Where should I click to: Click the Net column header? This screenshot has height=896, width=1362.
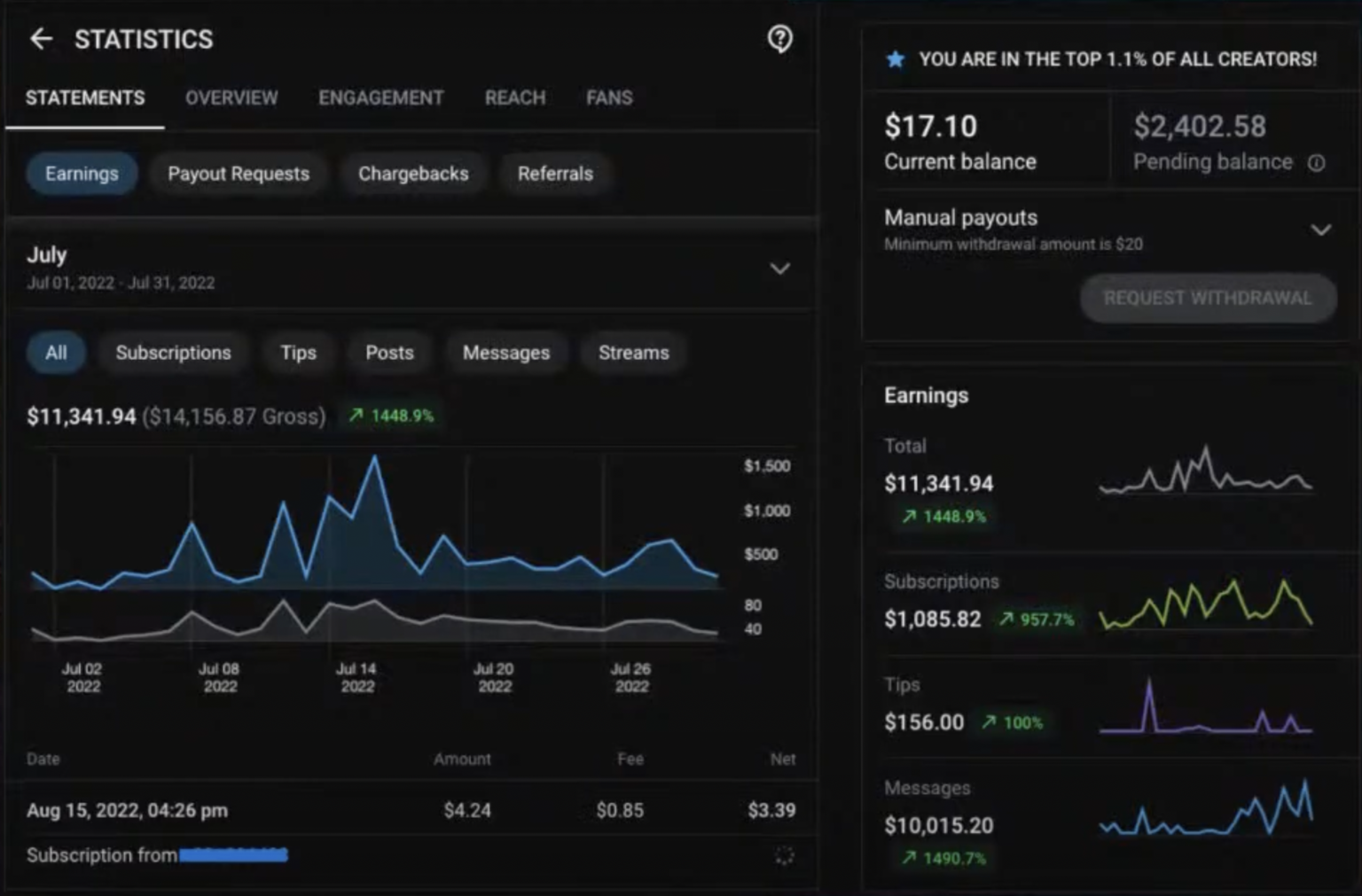pos(783,759)
